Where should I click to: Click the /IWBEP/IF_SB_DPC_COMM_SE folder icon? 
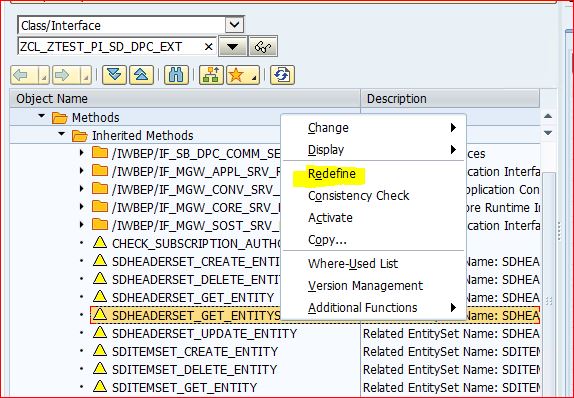(x=100, y=152)
